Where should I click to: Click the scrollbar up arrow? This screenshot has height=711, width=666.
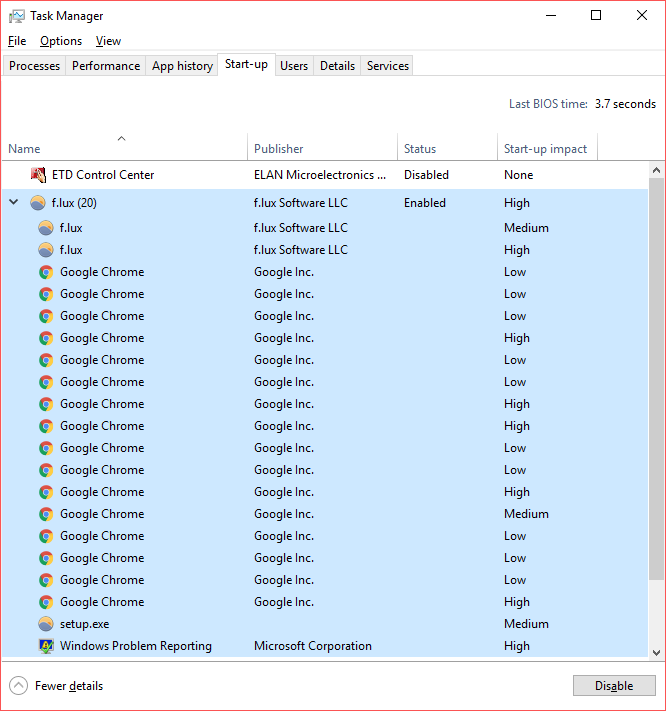point(656,170)
